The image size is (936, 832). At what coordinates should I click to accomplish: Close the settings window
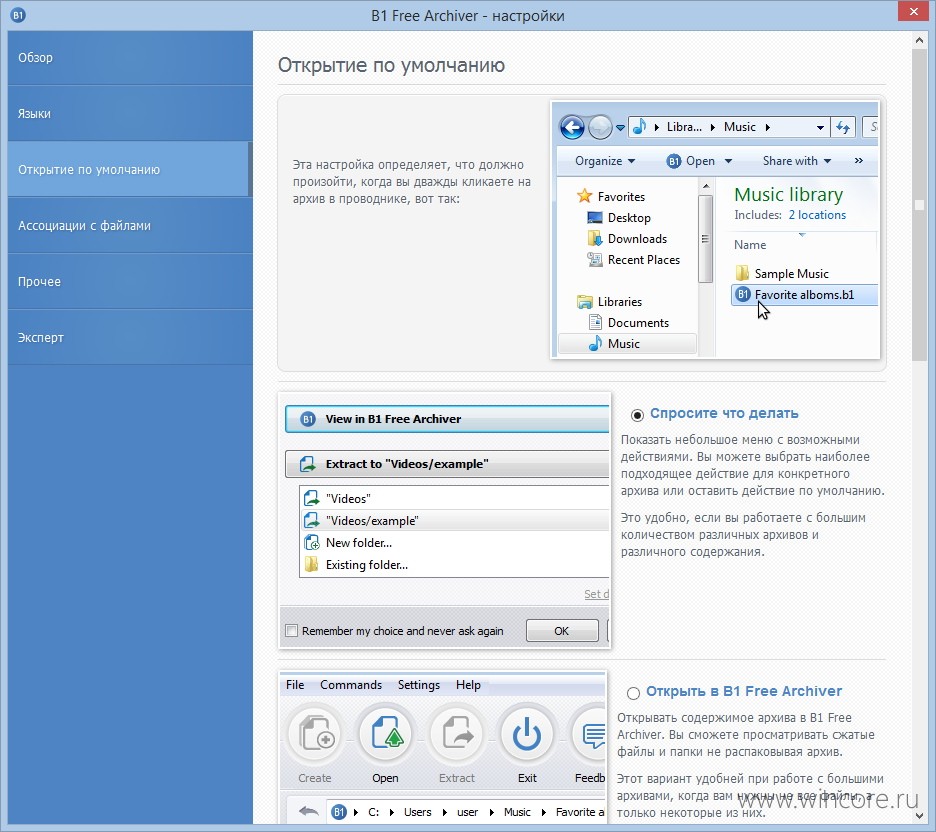point(914,11)
